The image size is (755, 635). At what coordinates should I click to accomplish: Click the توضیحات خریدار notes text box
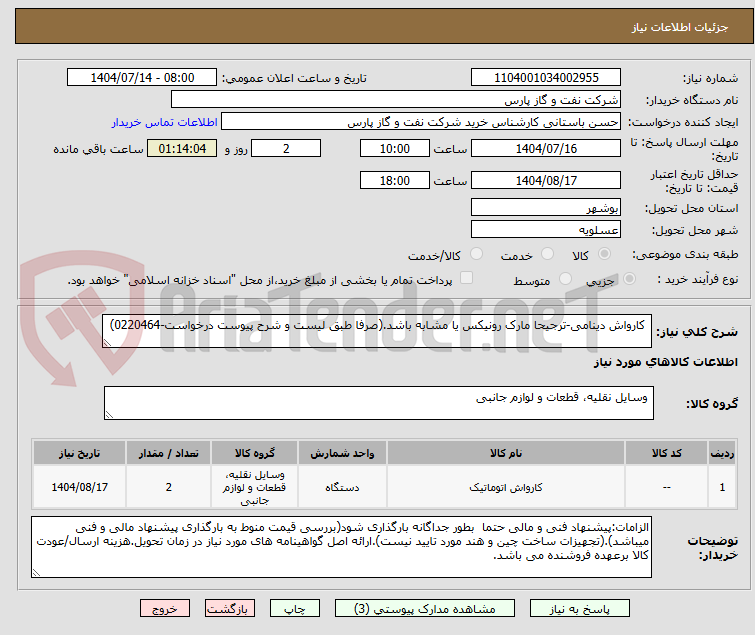pyautogui.click(x=341, y=547)
